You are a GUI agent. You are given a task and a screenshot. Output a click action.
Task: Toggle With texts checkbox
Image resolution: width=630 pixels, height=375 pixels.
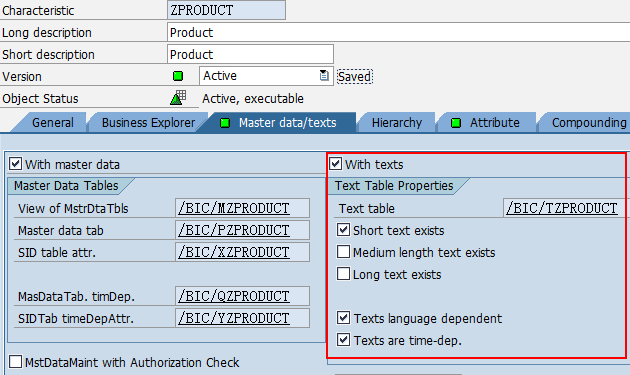click(335, 164)
